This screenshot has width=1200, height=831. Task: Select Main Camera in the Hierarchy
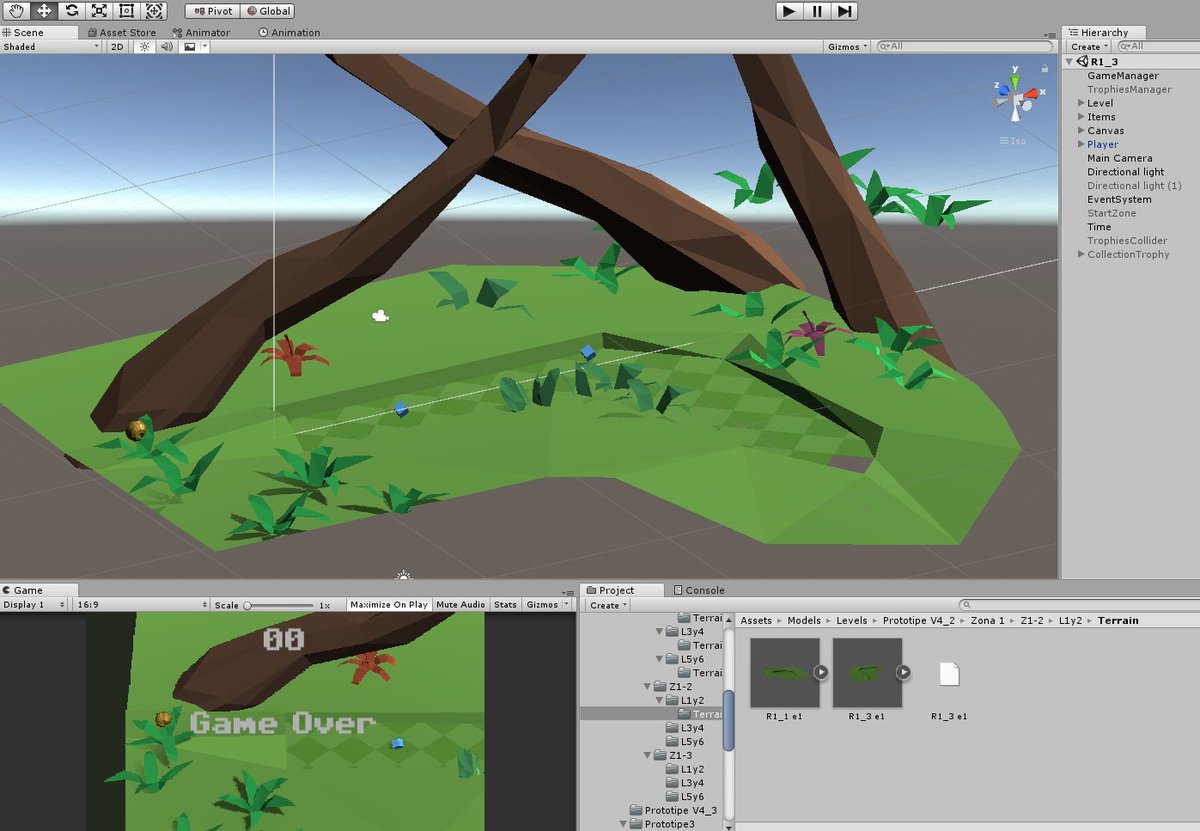tap(1119, 158)
